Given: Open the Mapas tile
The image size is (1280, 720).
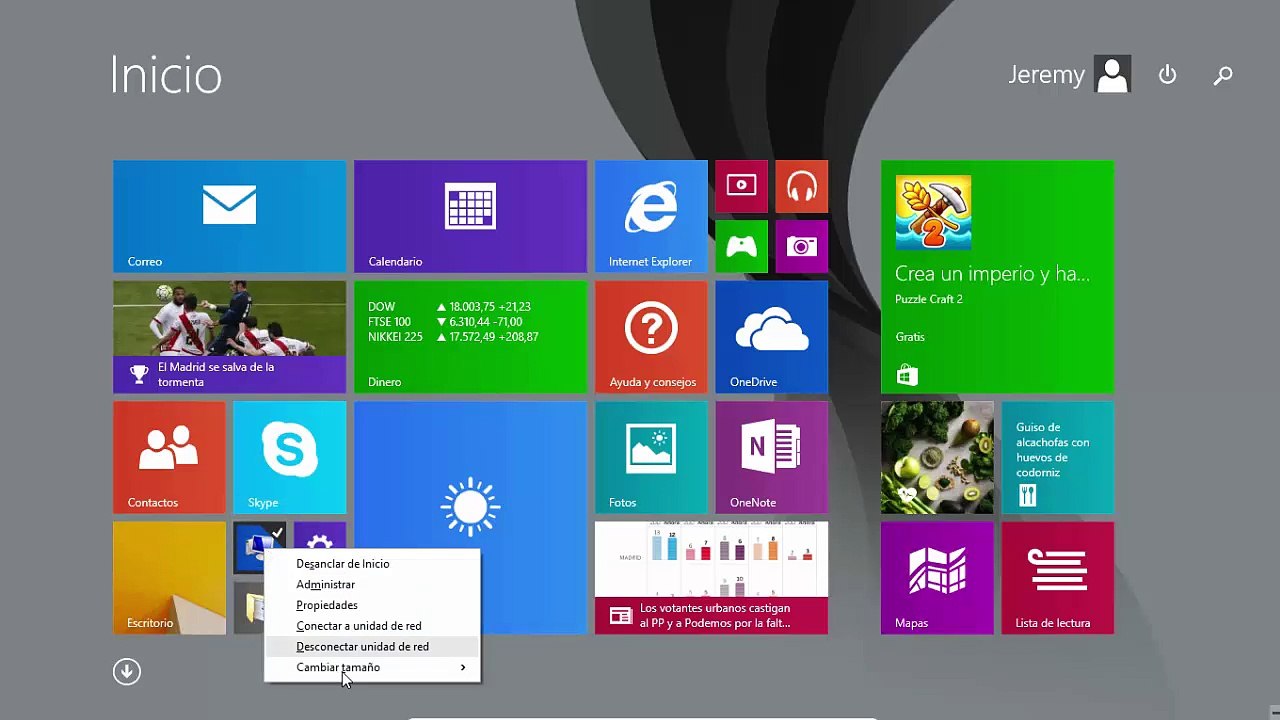Looking at the screenshot, I should click(937, 577).
